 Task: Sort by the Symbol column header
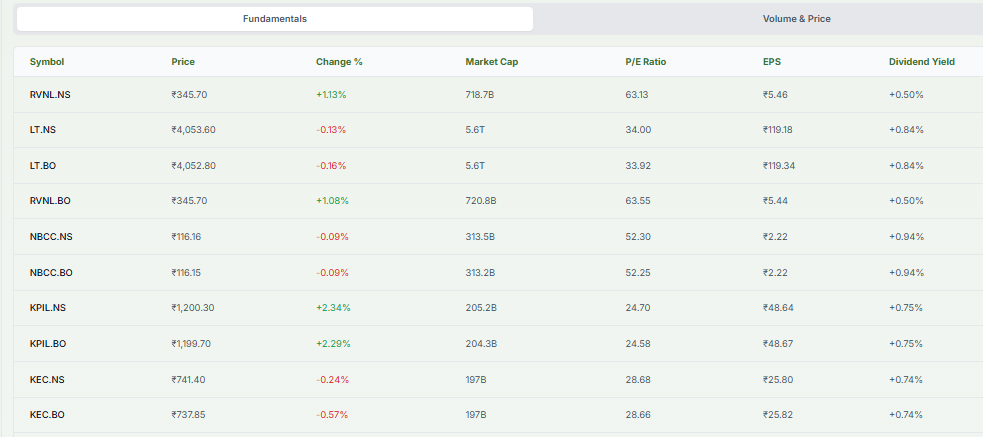pyautogui.click(x=47, y=61)
